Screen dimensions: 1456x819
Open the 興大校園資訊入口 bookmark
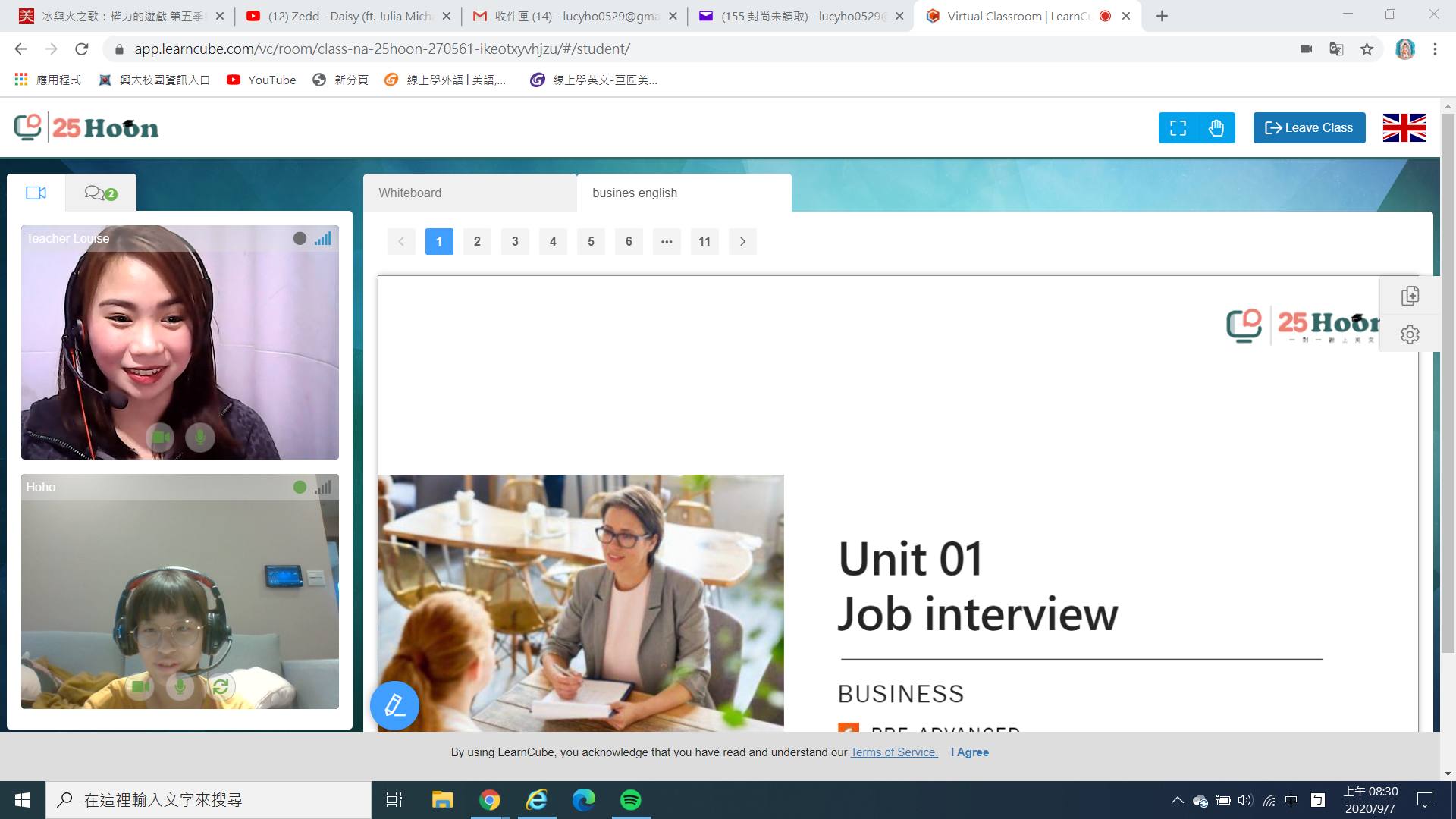click(x=155, y=80)
